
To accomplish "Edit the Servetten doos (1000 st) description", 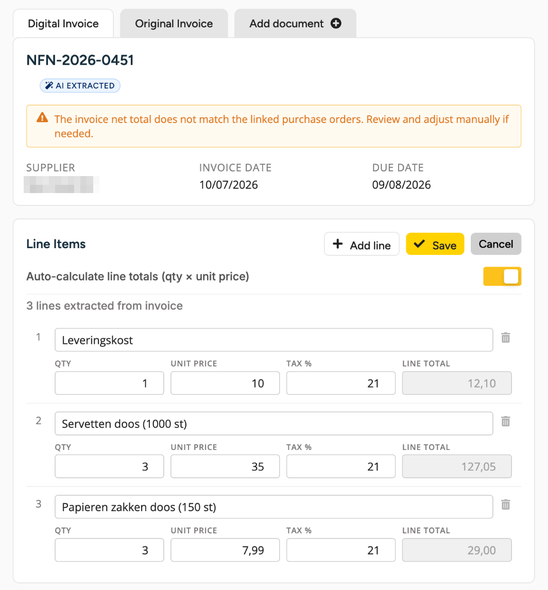I will 274,423.
